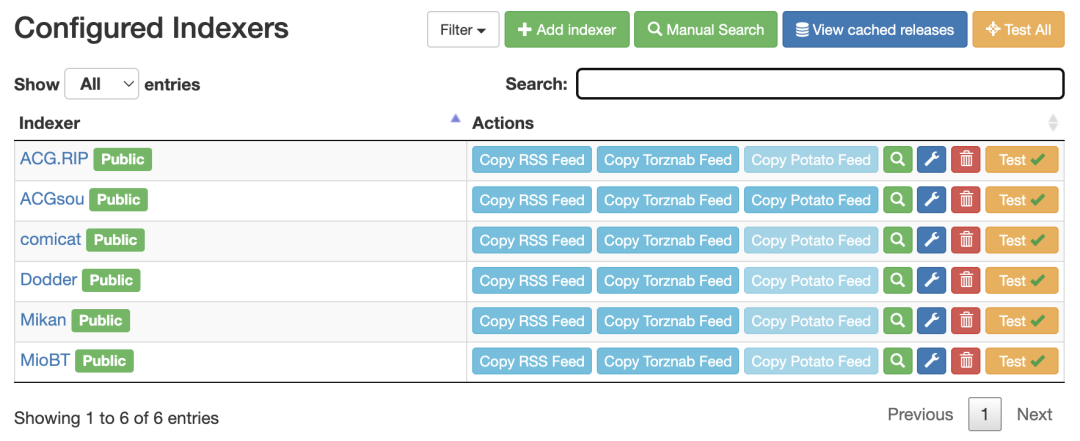This screenshot has width=1080, height=441.
Task: Open the Filter dropdown
Action: click(x=463, y=30)
